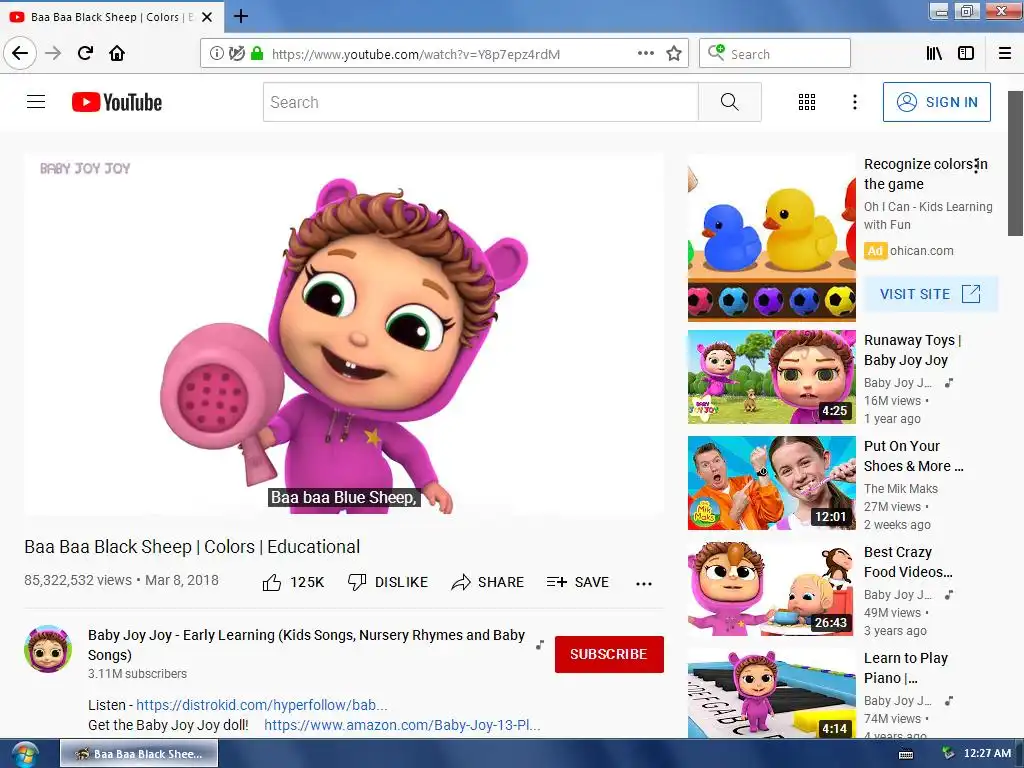Click the rubber ducks ad thumbnail
Viewport: 1024px width, 768px height.
pos(771,238)
